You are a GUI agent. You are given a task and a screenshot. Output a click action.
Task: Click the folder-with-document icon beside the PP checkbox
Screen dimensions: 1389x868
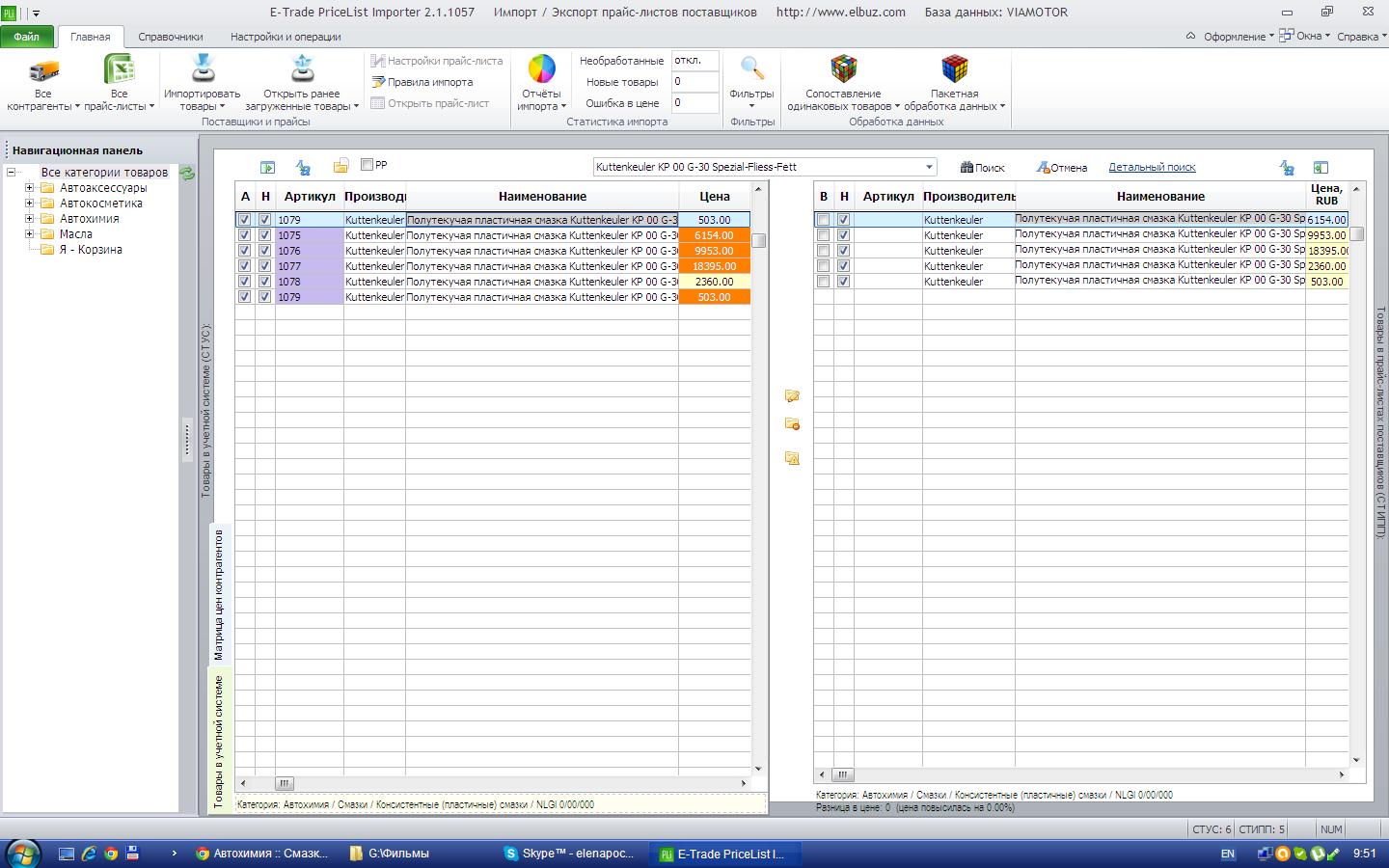click(x=340, y=167)
